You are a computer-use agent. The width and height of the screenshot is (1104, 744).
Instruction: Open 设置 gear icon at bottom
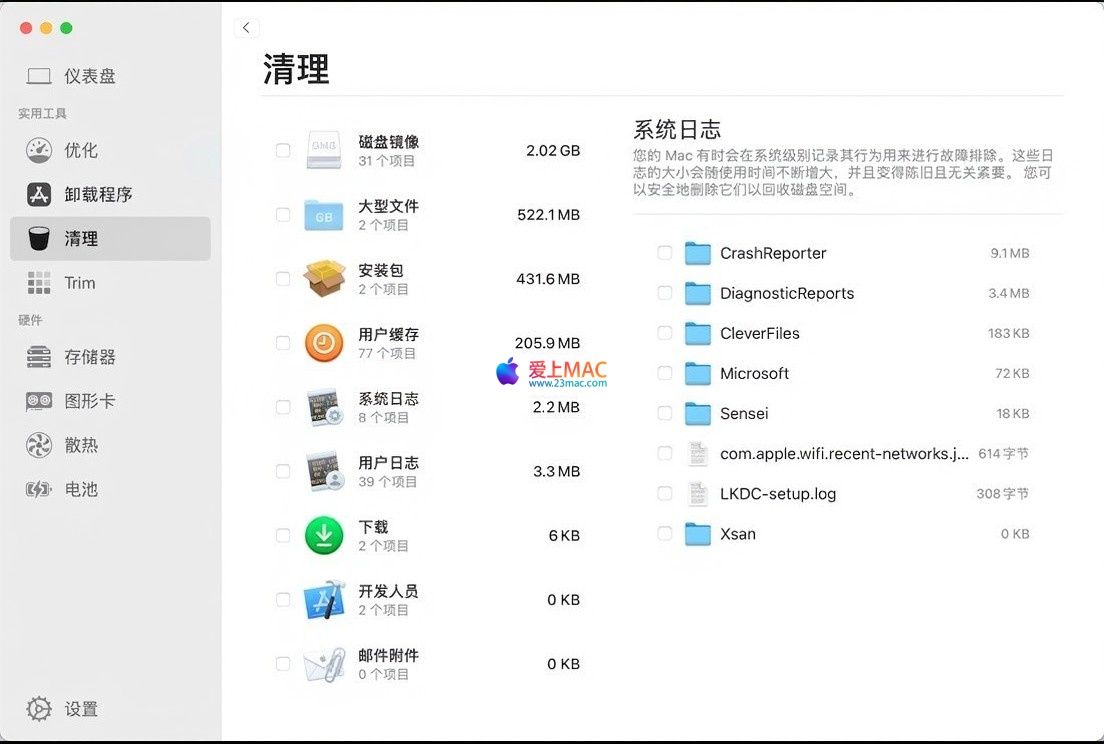(39, 709)
